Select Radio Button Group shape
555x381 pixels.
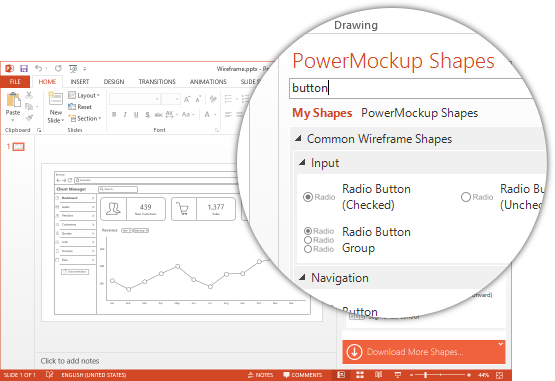(357, 240)
